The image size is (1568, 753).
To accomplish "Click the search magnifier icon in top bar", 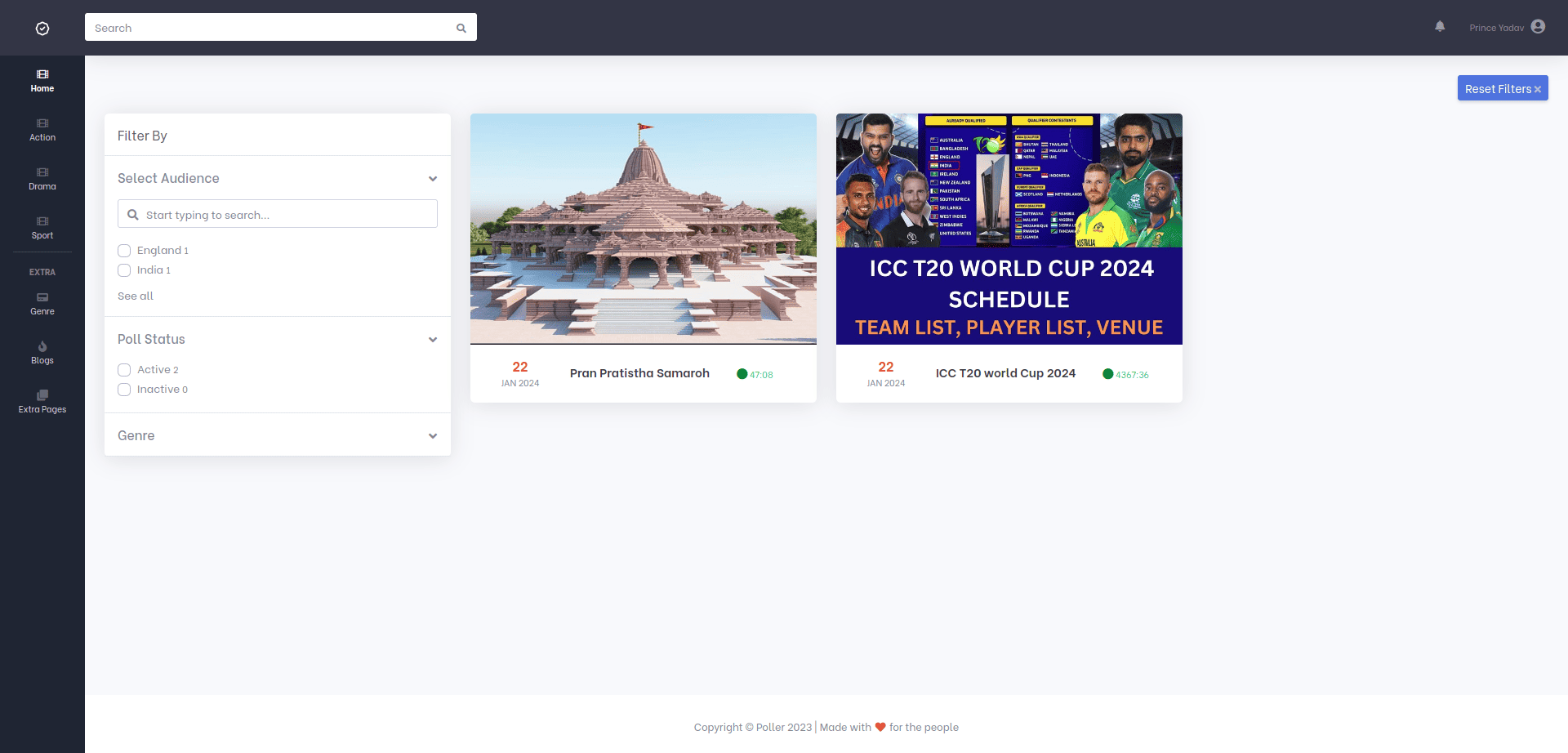I will (x=461, y=28).
